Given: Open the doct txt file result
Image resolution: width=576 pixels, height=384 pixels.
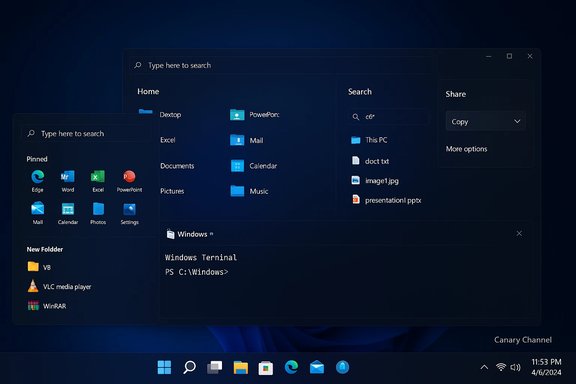Looking at the screenshot, I should click(x=370, y=161).
